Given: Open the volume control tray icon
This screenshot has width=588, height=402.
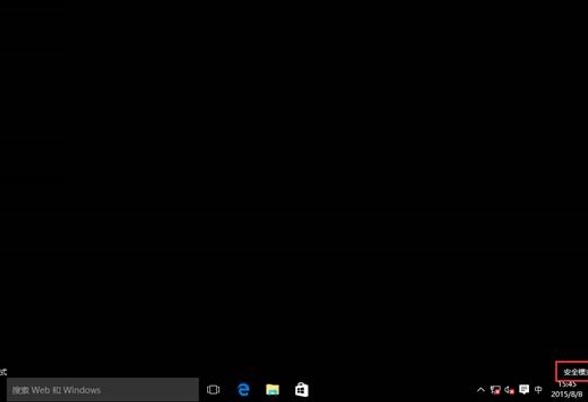Looking at the screenshot, I should click(509, 390).
